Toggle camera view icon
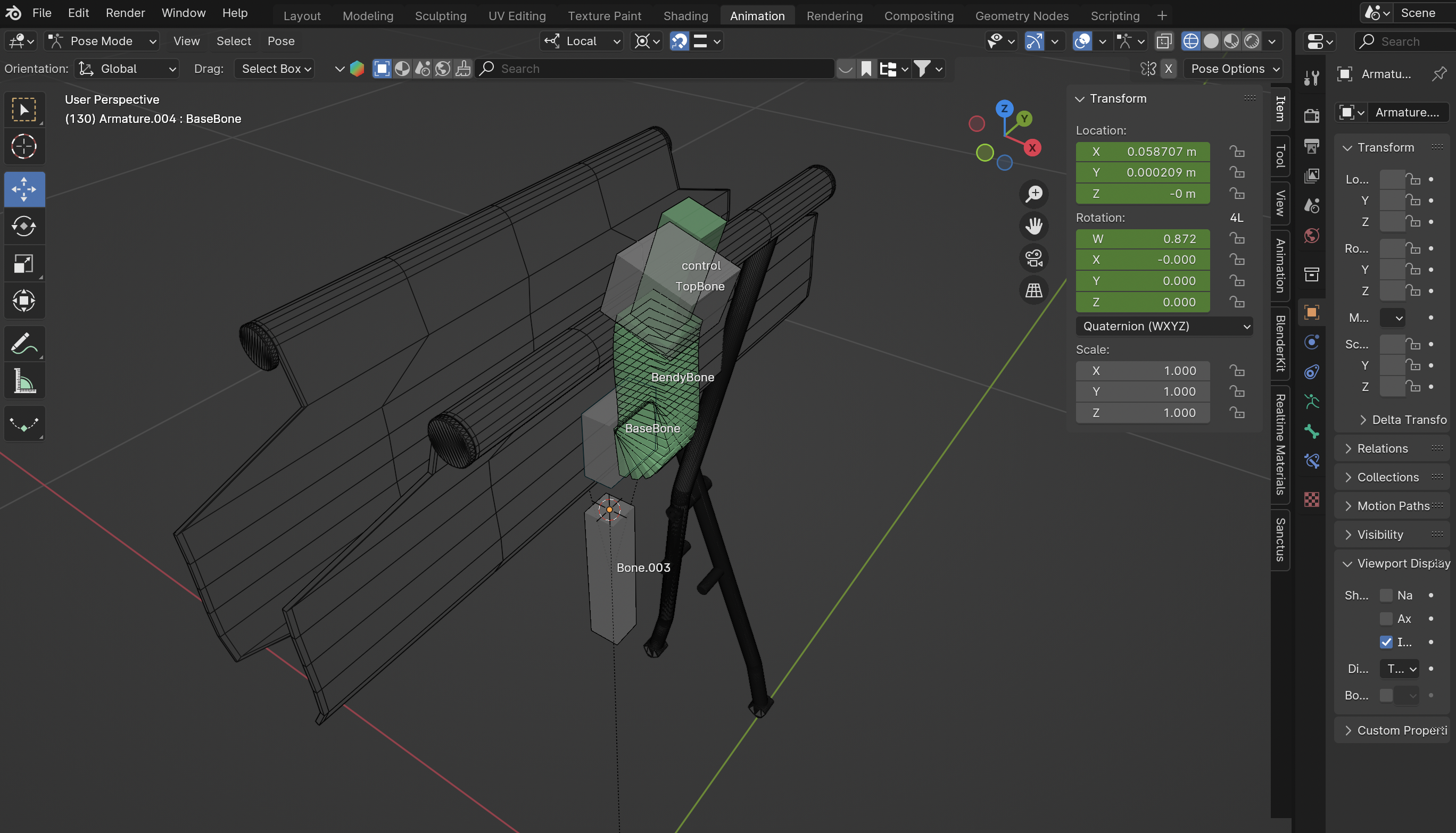Viewport: 1456px width, 833px height. pos(1033,258)
